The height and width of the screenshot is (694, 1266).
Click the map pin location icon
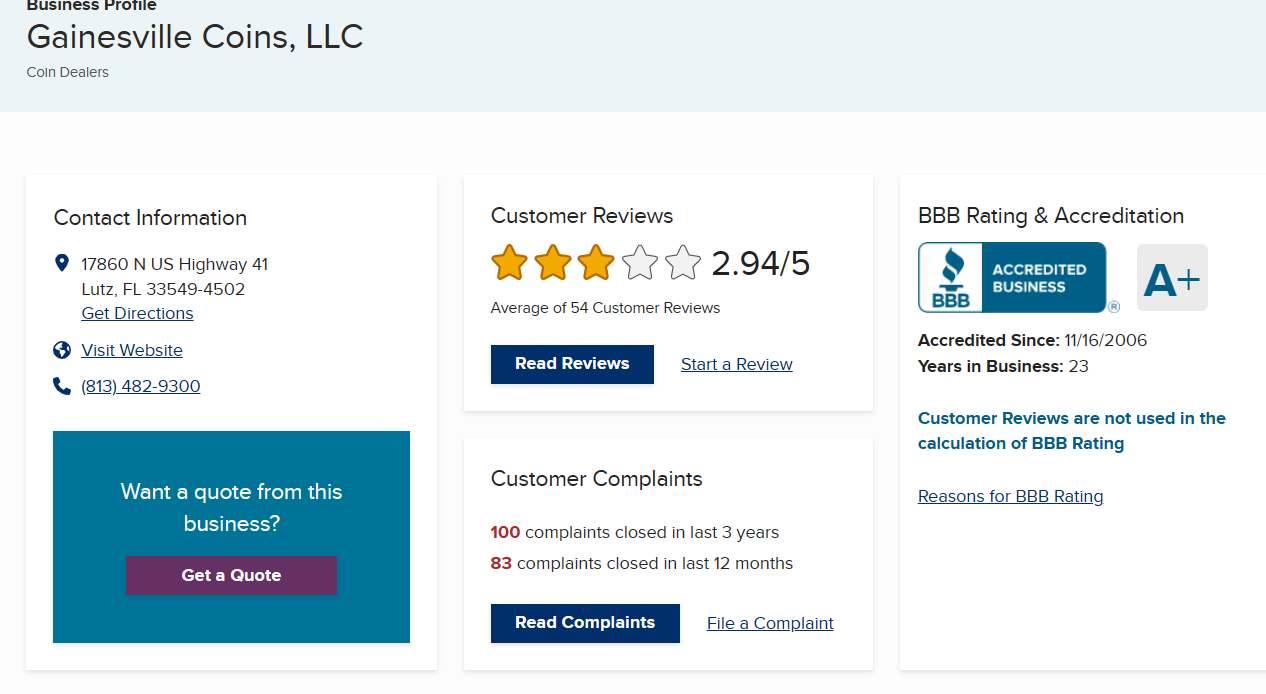pyautogui.click(x=62, y=263)
